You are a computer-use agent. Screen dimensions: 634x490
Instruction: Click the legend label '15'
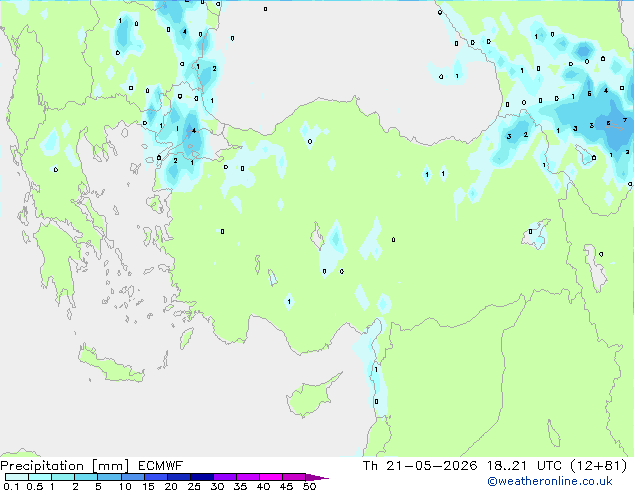(148, 486)
